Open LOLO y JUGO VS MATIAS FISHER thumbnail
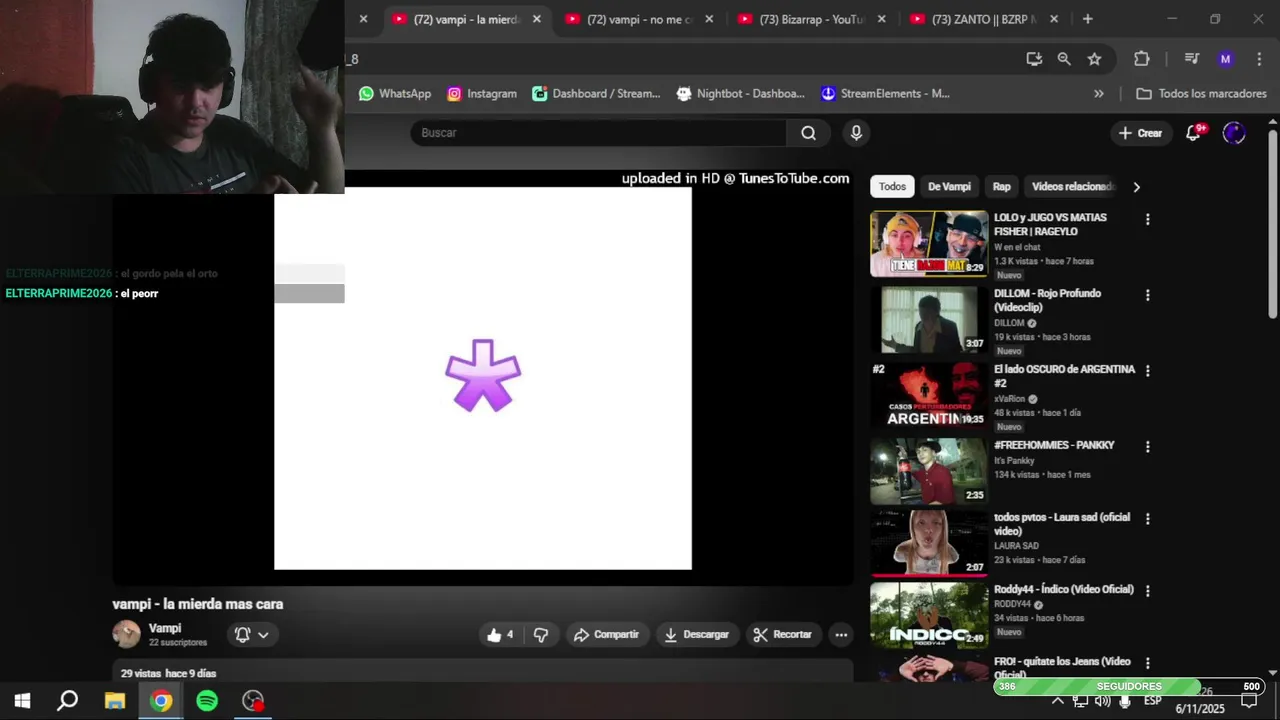This screenshot has height=720, width=1280. point(929,244)
